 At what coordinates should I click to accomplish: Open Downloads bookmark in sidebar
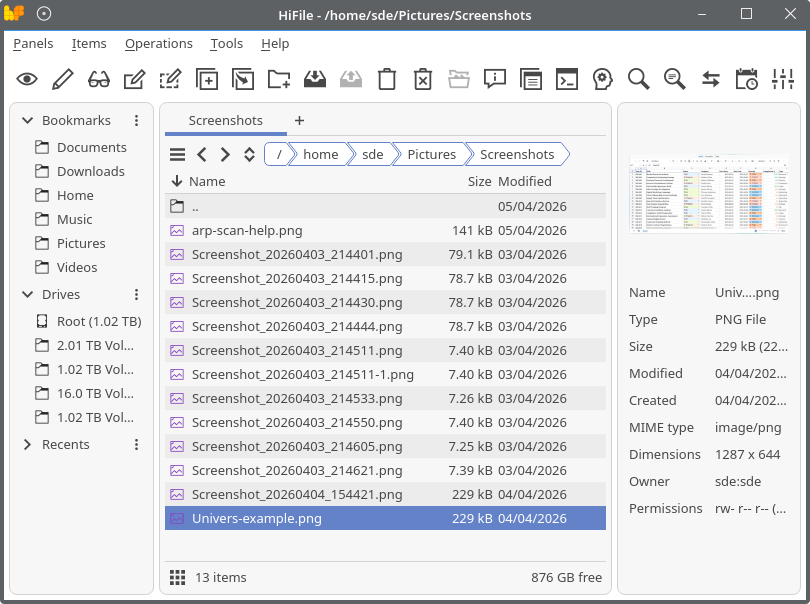[x=90, y=171]
